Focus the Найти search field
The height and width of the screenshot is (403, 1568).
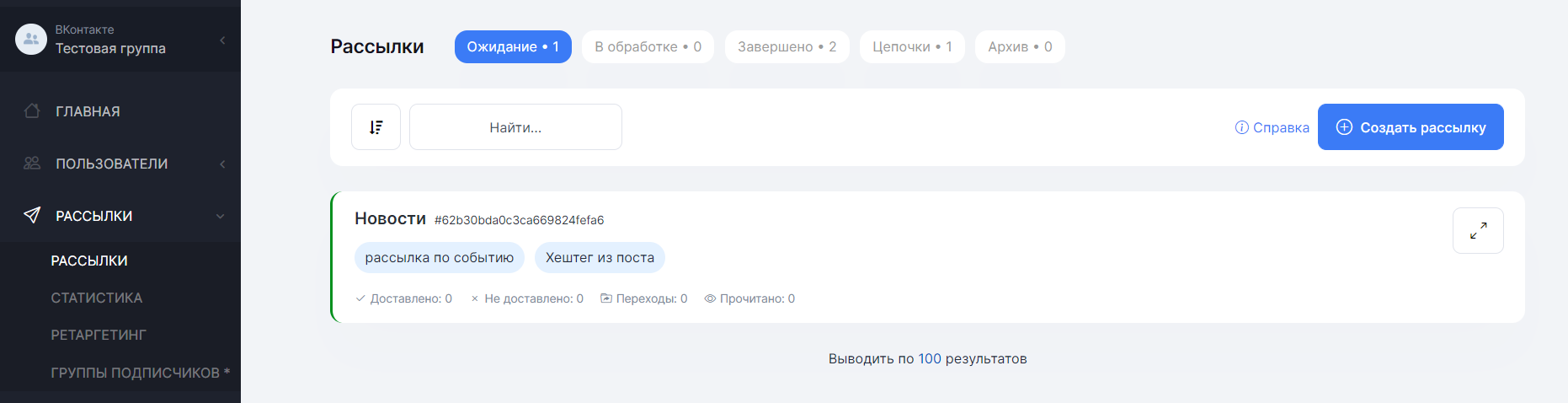515,127
